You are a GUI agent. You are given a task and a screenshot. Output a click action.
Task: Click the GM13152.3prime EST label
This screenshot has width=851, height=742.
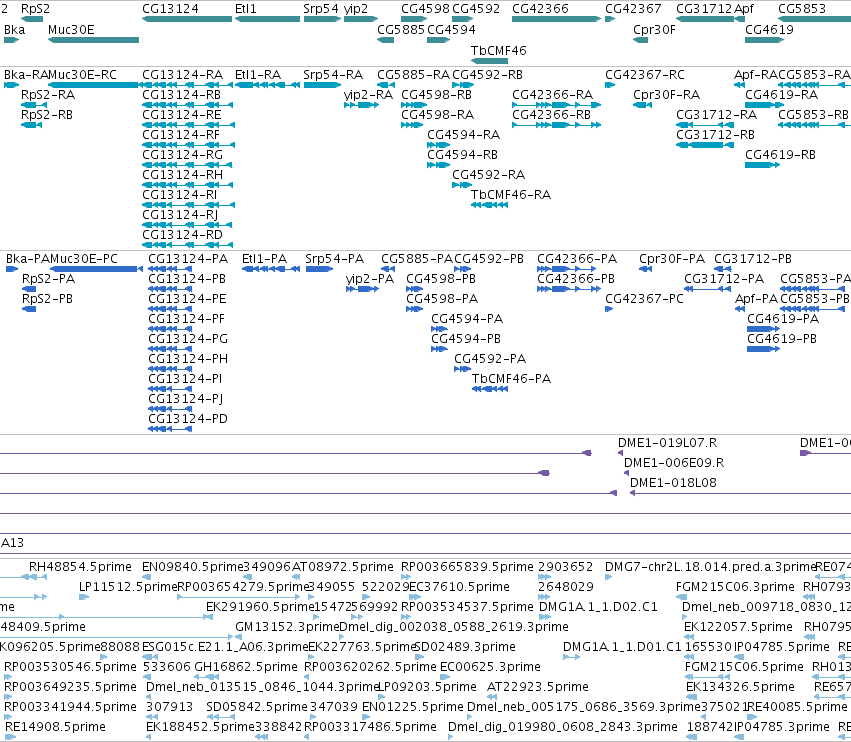tap(287, 627)
